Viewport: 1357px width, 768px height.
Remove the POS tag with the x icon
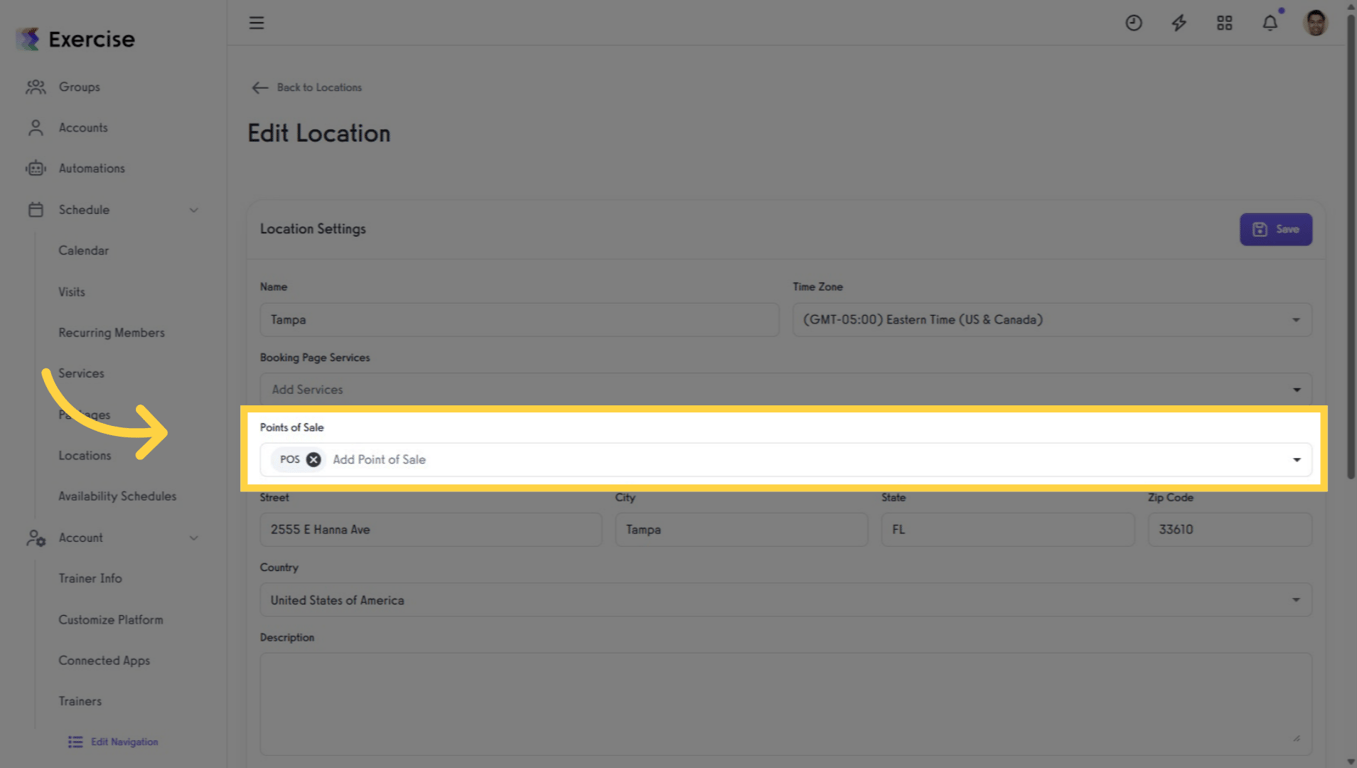pyautogui.click(x=314, y=460)
